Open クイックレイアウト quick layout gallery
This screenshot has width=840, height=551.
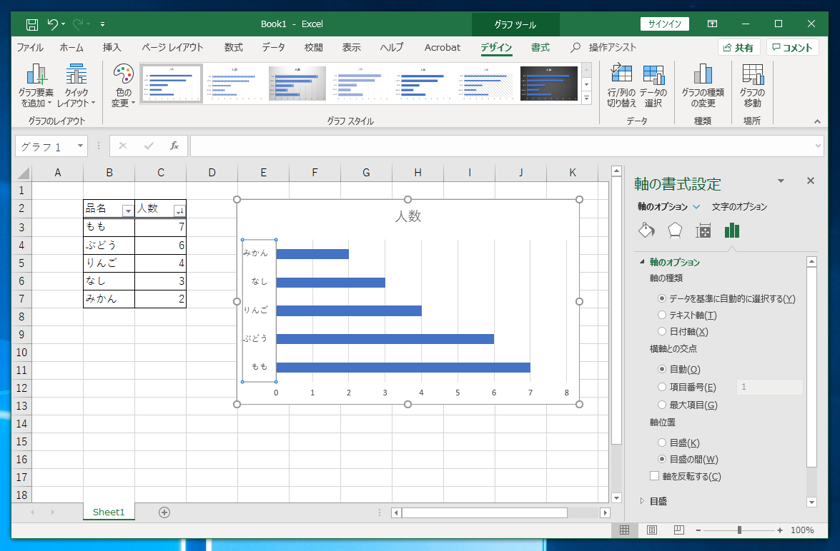tap(76, 85)
